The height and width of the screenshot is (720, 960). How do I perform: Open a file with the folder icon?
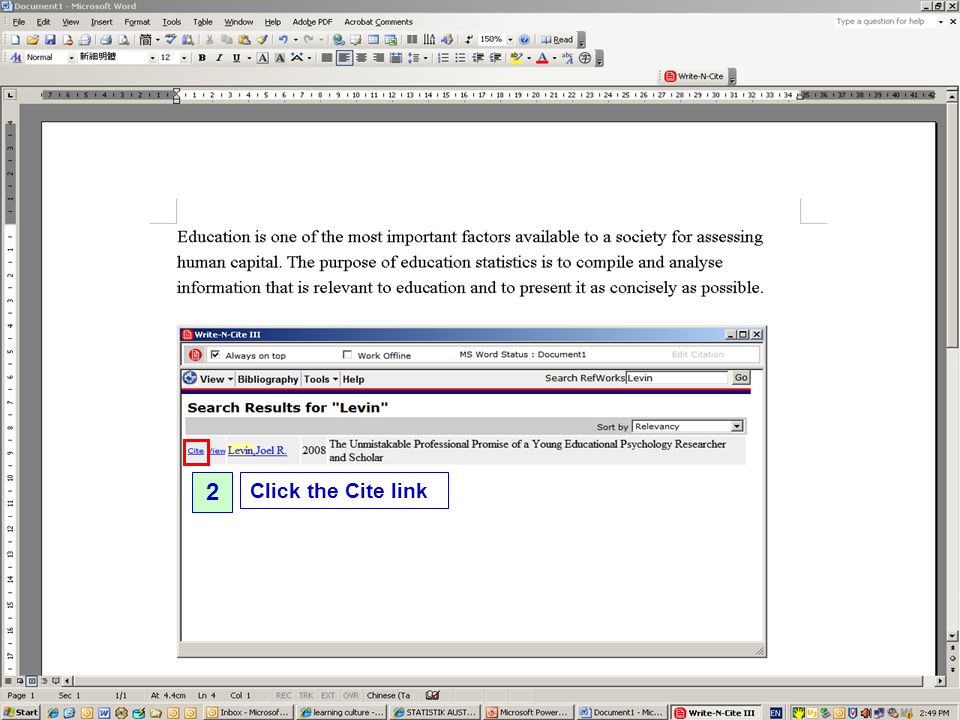[x=32, y=40]
